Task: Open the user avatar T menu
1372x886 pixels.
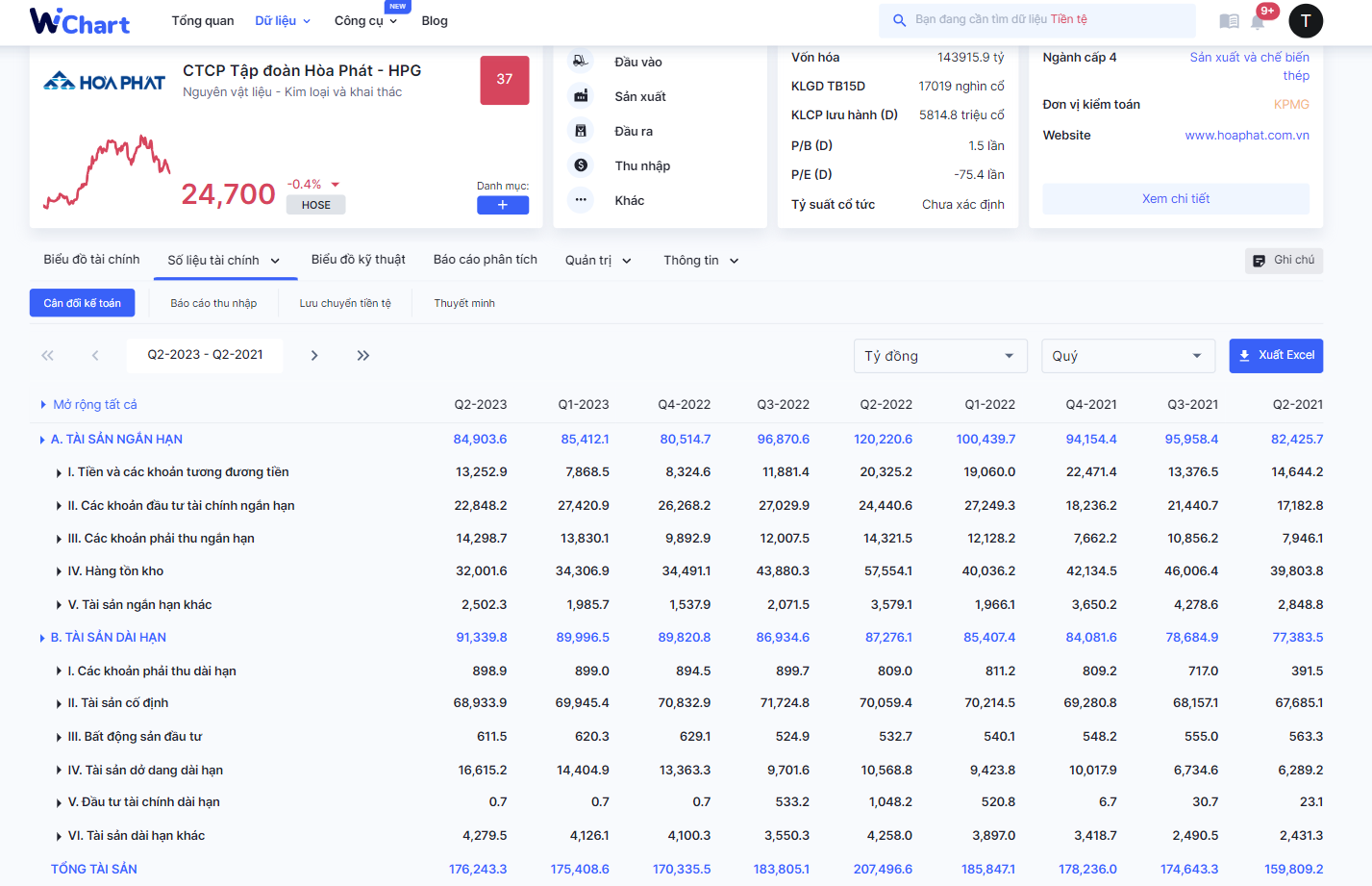Action: tap(1306, 20)
